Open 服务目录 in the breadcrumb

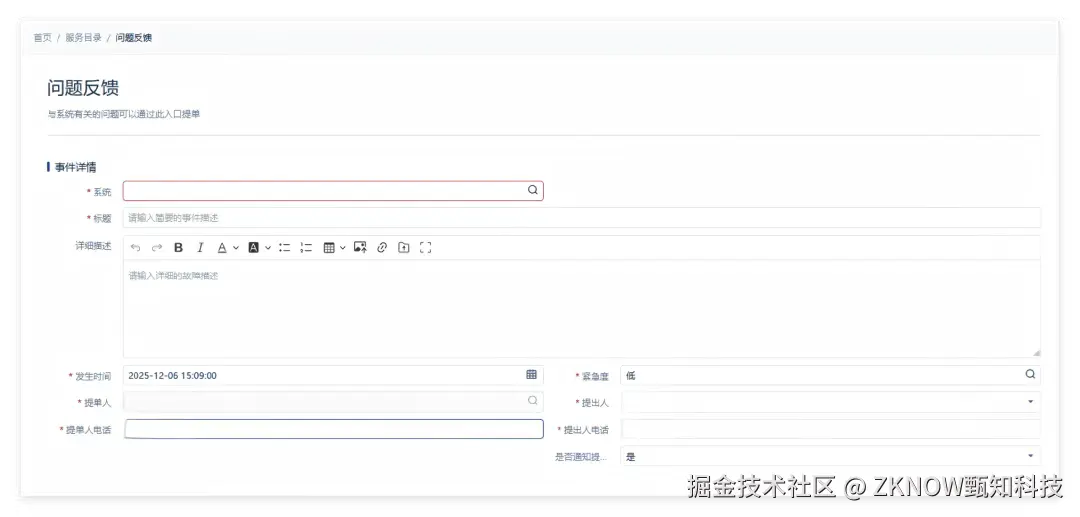click(x=83, y=37)
